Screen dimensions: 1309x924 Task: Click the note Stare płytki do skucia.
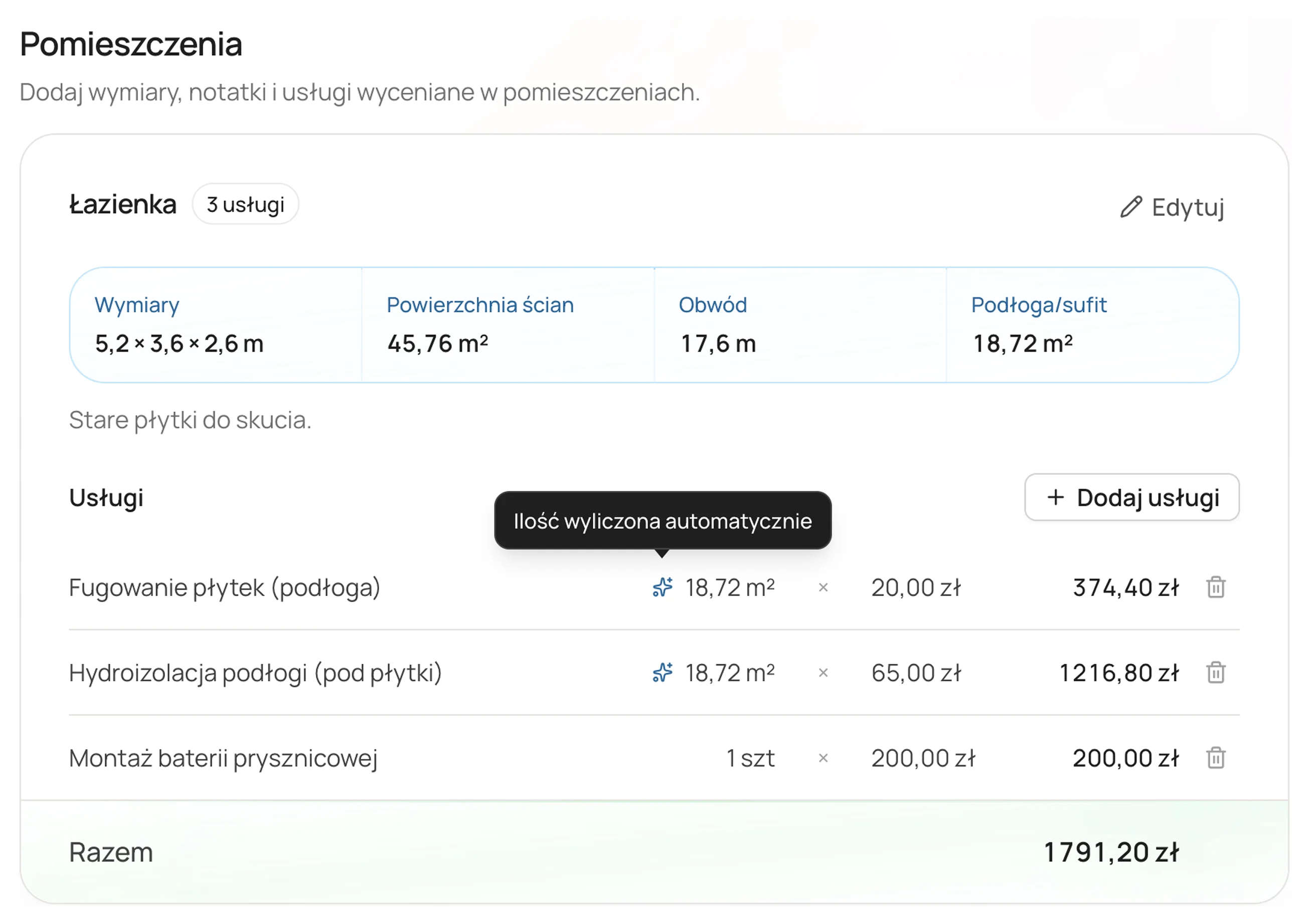pyautogui.click(x=191, y=420)
